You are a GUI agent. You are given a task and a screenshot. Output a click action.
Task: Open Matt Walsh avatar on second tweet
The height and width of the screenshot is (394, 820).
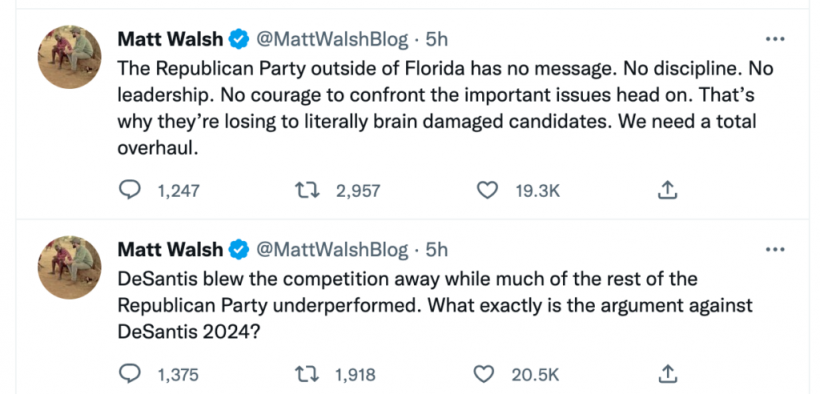click(69, 267)
